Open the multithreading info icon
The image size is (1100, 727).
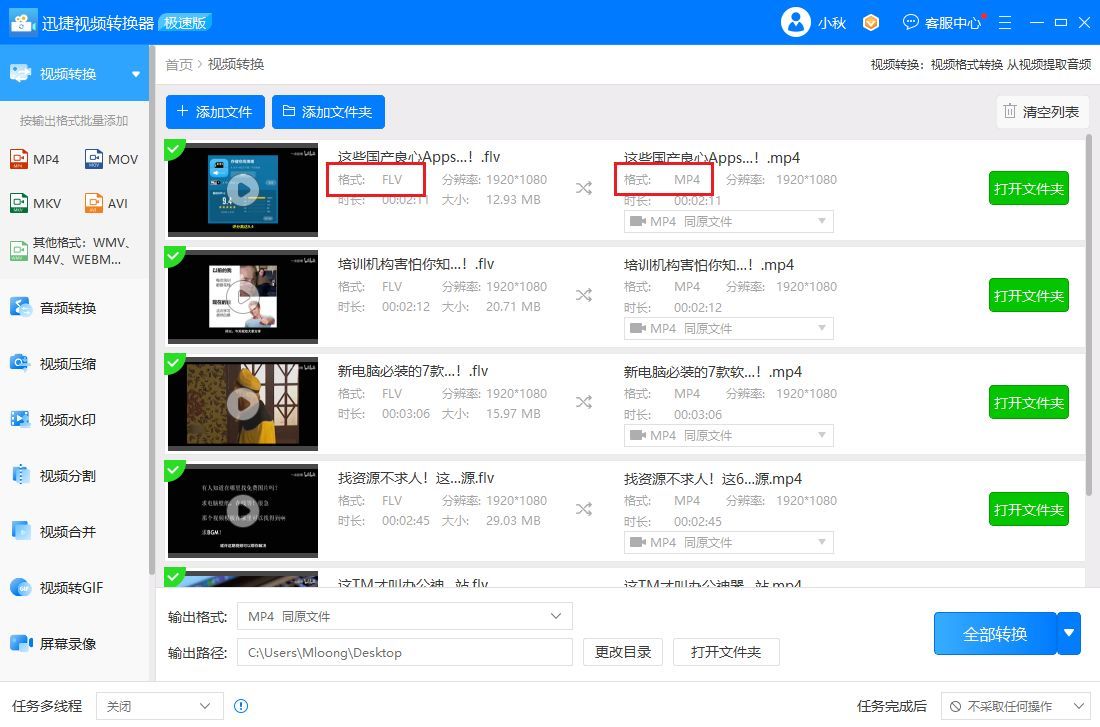(241, 706)
